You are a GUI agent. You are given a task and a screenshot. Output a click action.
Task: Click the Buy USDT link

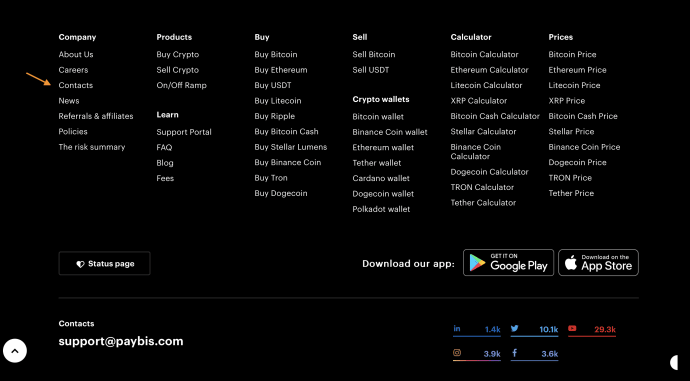tap(273, 85)
